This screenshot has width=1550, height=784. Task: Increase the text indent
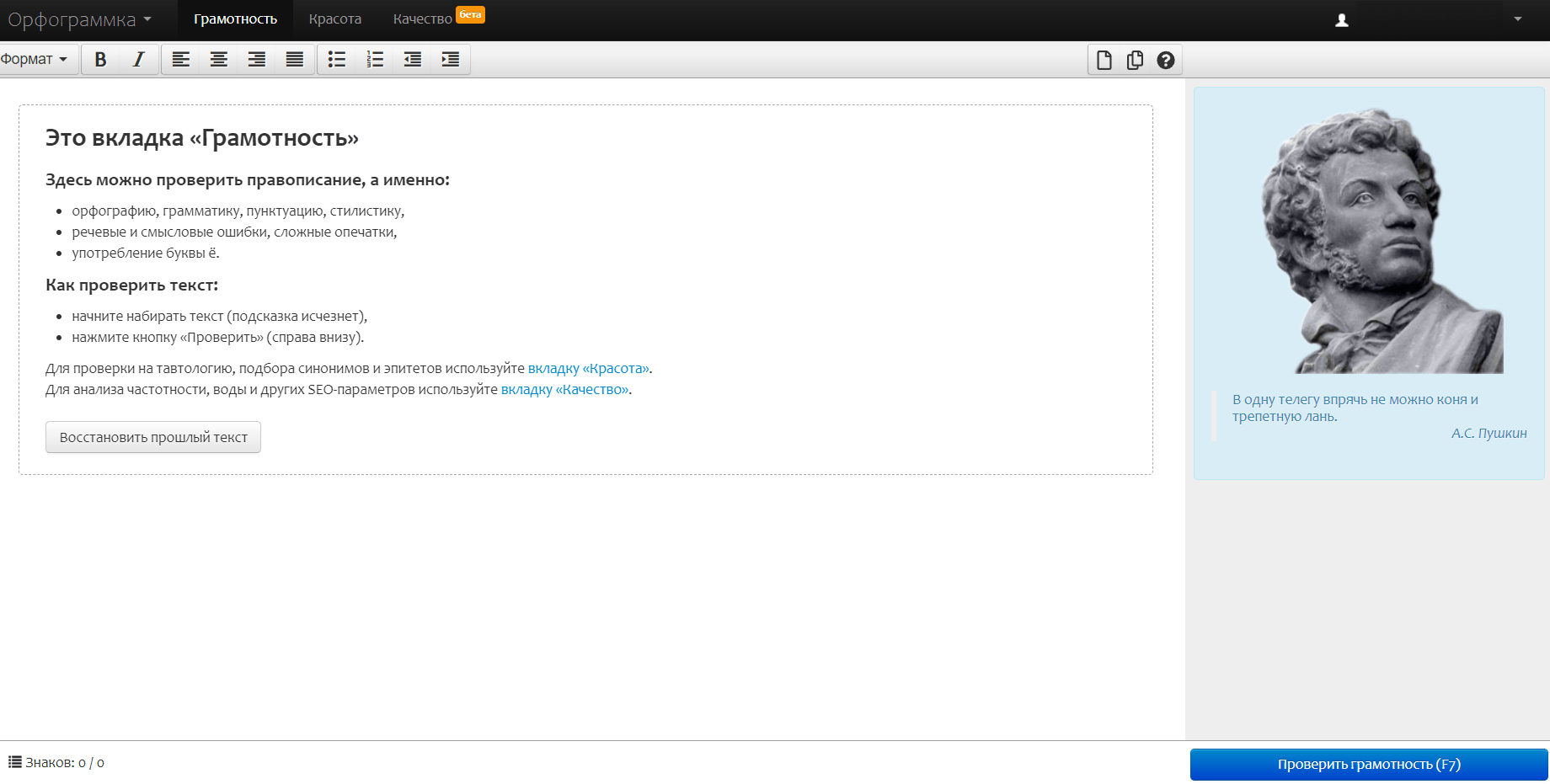(451, 60)
